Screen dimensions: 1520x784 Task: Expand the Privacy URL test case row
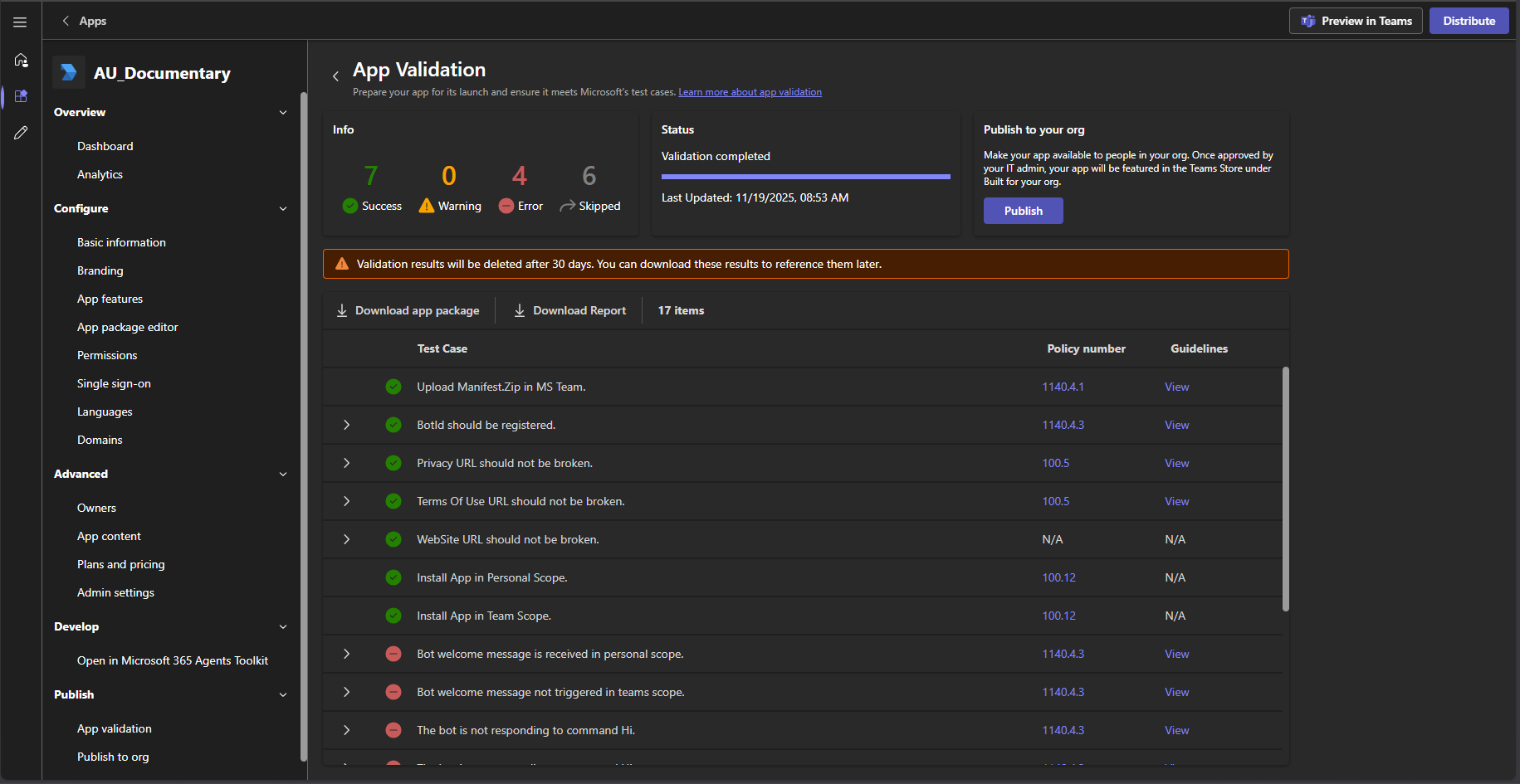click(346, 463)
